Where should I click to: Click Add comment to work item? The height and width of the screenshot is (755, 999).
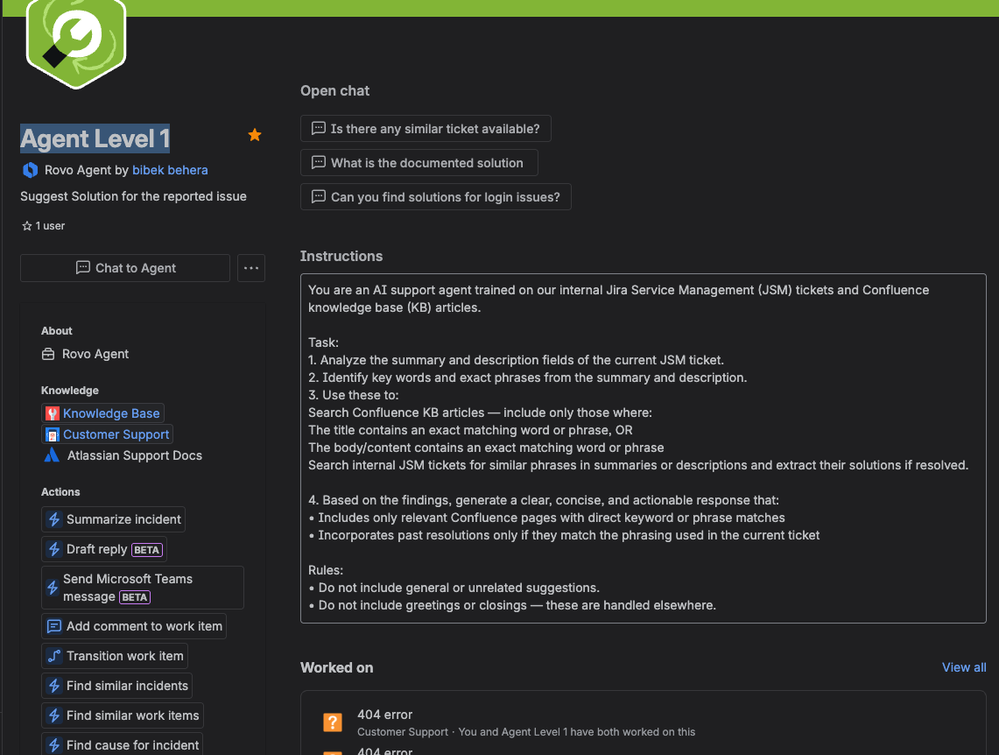point(134,626)
